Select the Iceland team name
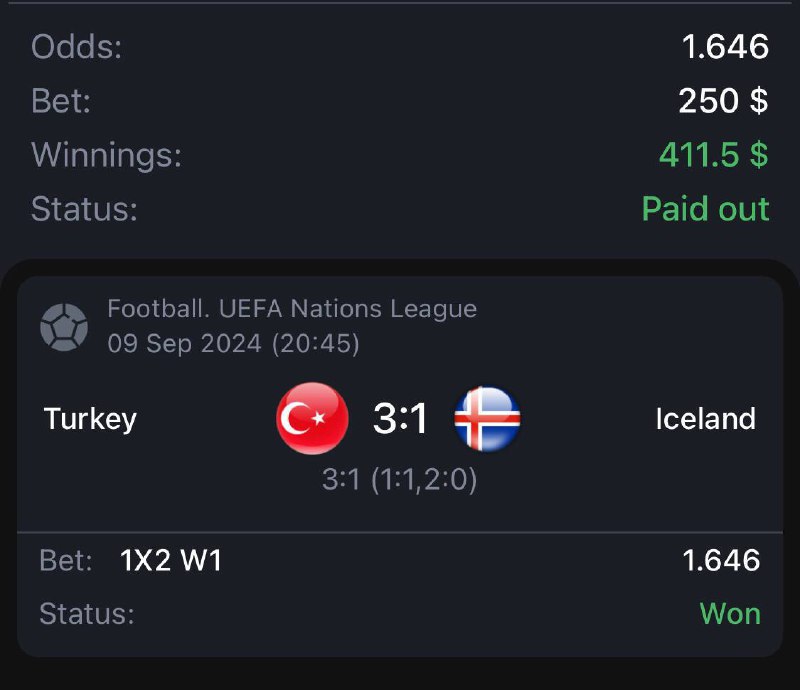The width and height of the screenshot is (800, 690). pyautogui.click(x=705, y=418)
